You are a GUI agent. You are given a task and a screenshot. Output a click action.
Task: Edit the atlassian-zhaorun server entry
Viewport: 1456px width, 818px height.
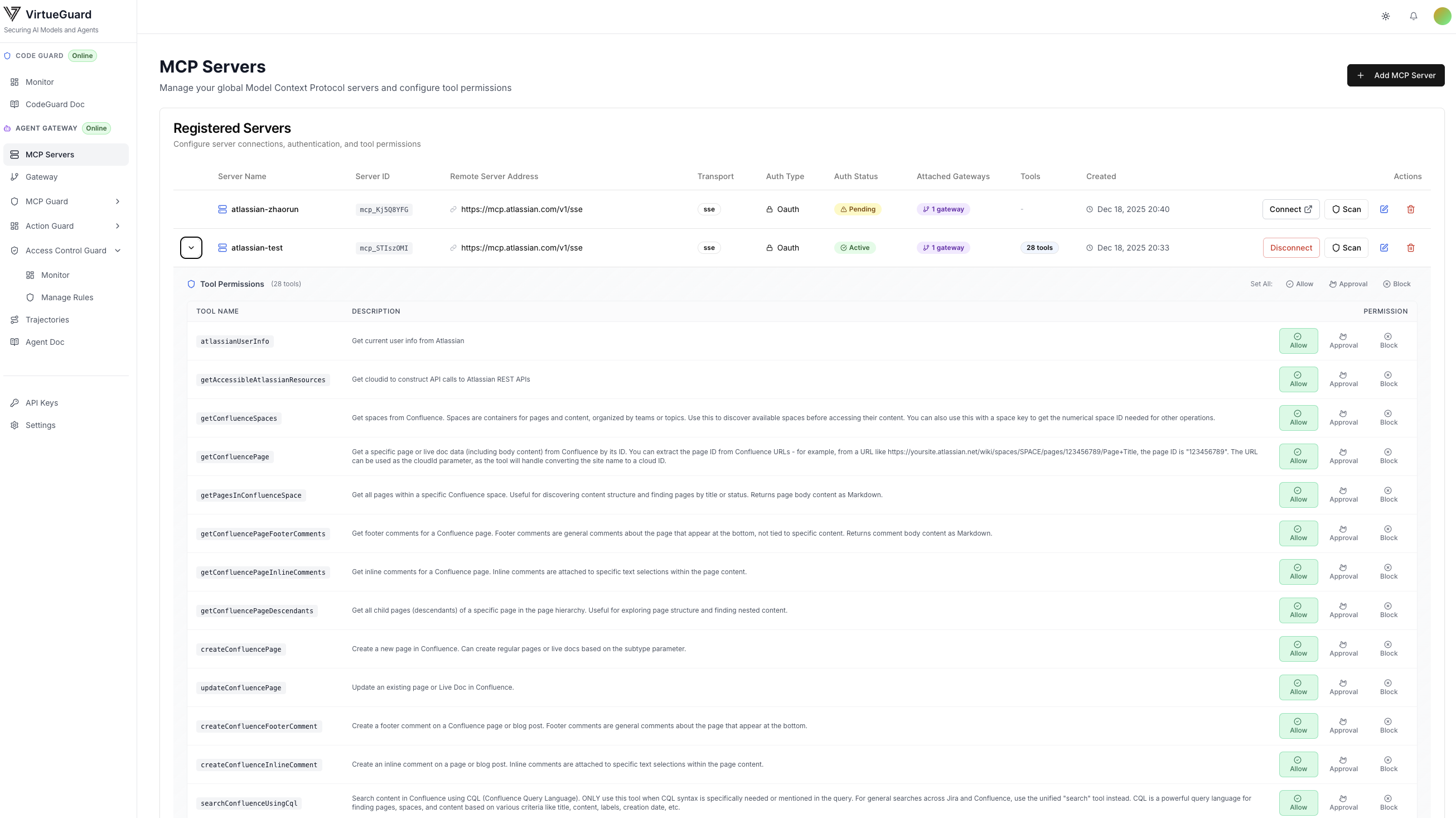1384,209
